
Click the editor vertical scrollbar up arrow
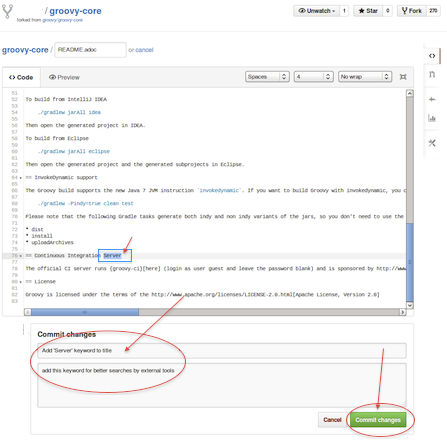pyautogui.click(x=410, y=93)
